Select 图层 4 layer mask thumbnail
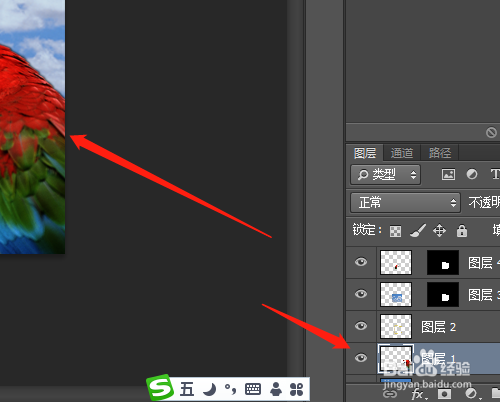The height and width of the screenshot is (402, 500). tap(443, 262)
